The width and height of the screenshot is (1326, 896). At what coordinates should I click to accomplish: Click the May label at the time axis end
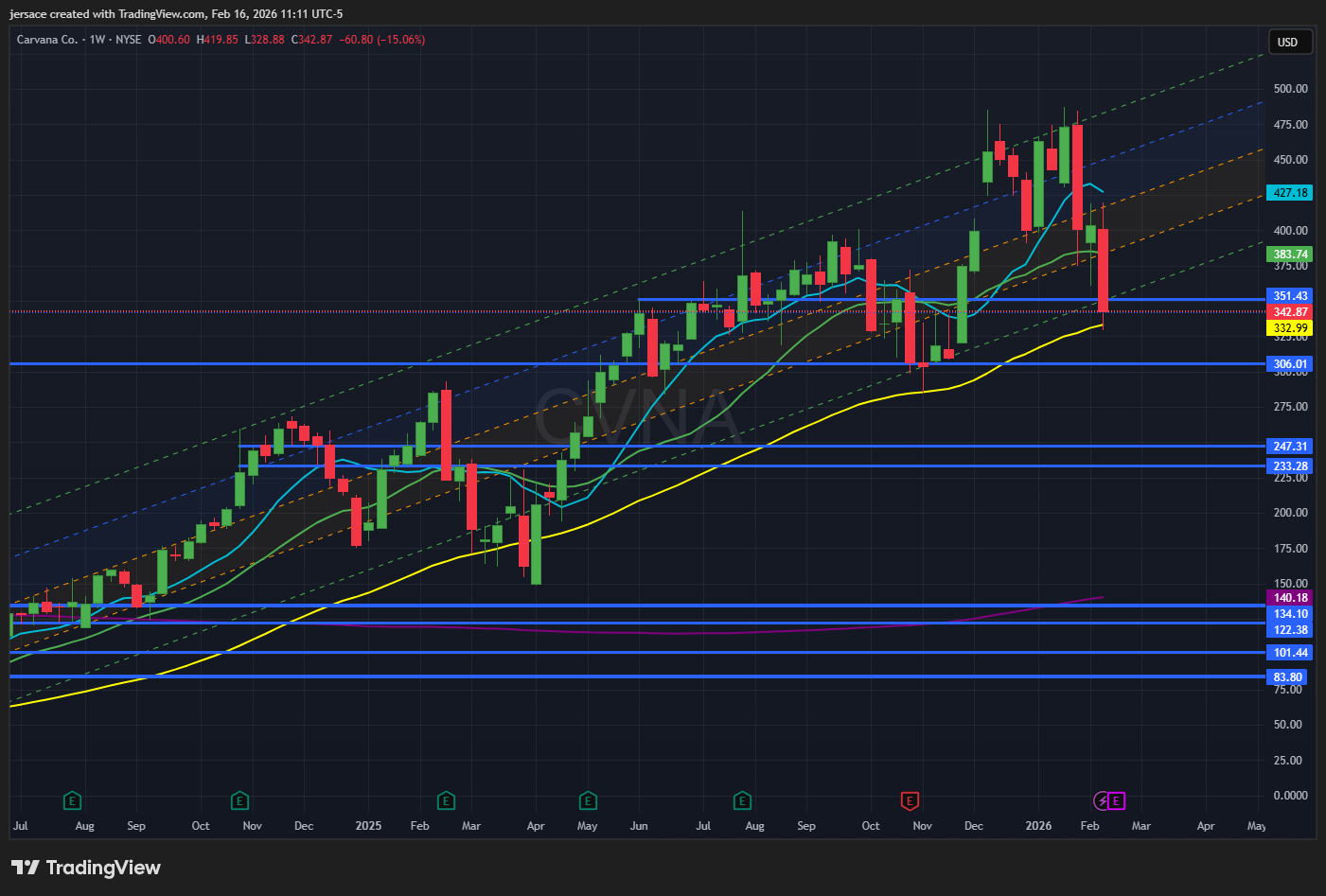[1257, 826]
